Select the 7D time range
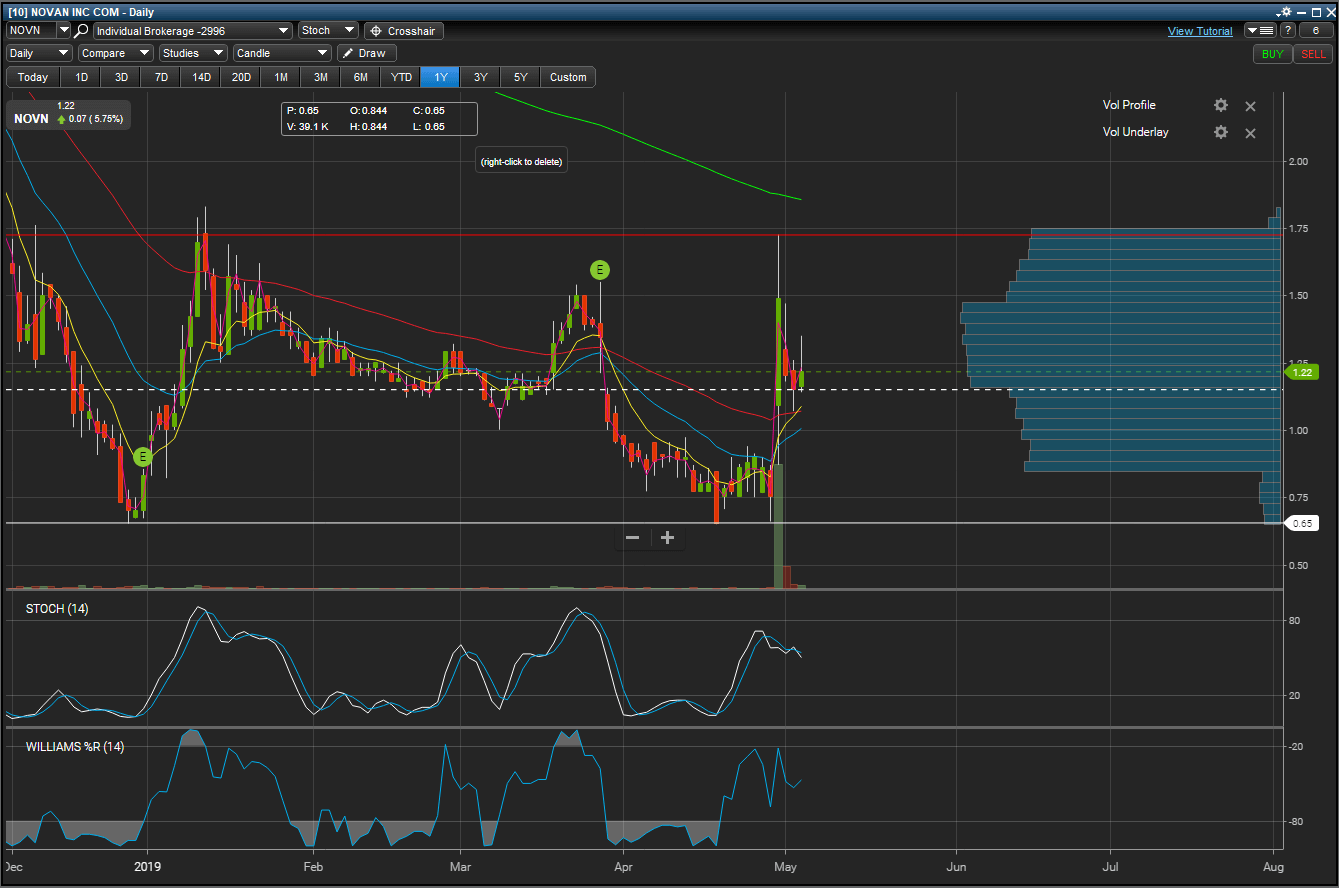The image size is (1339, 888). click(x=161, y=77)
